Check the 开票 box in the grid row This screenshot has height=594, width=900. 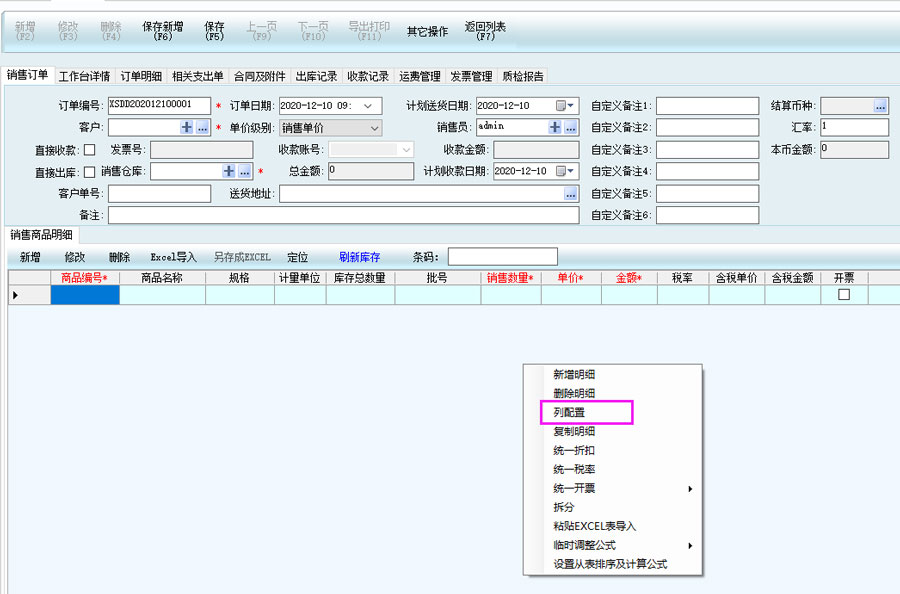click(843, 295)
